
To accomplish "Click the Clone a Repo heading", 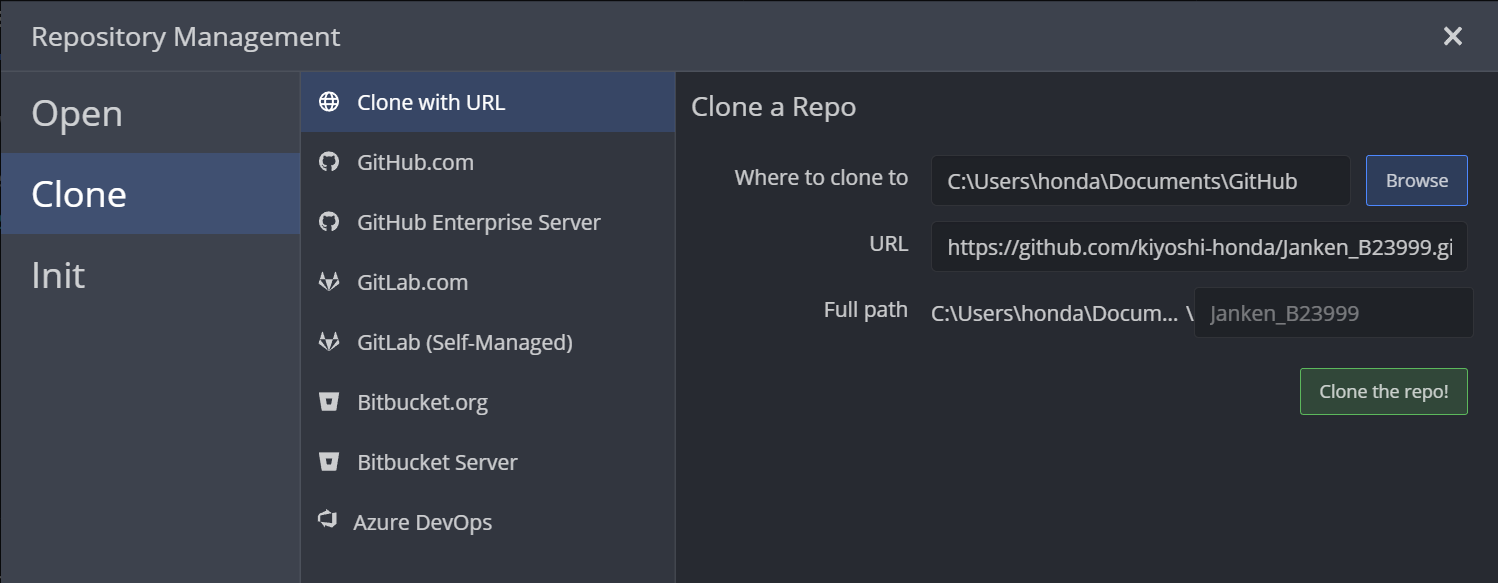I will point(773,107).
